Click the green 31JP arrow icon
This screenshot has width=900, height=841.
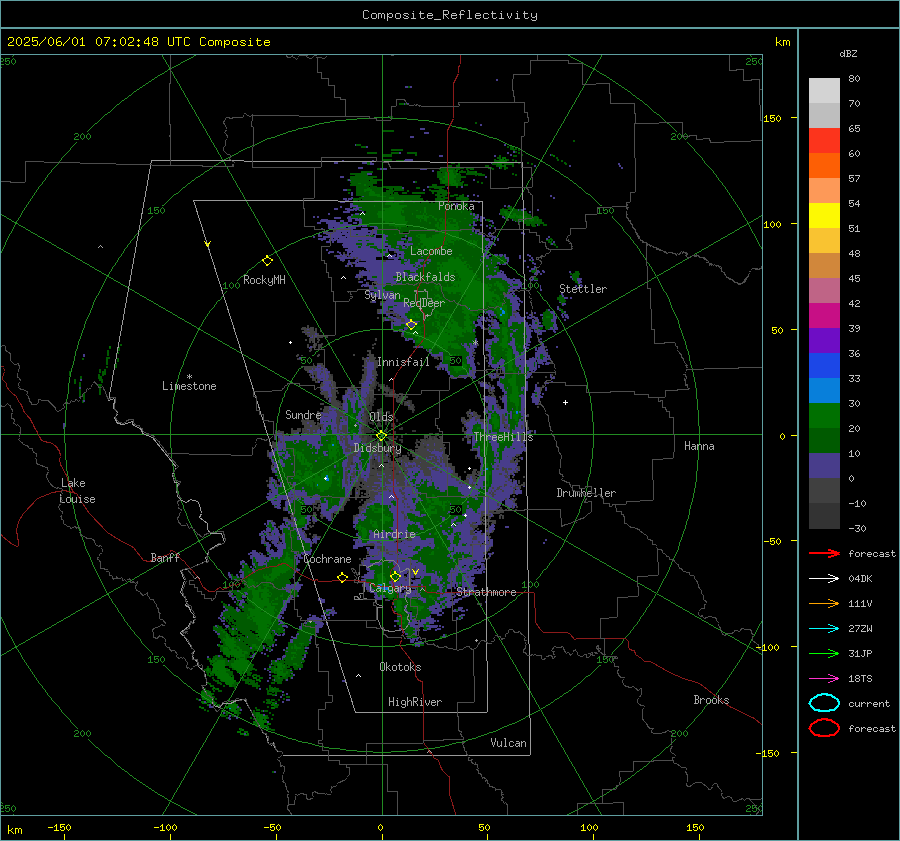click(824, 653)
